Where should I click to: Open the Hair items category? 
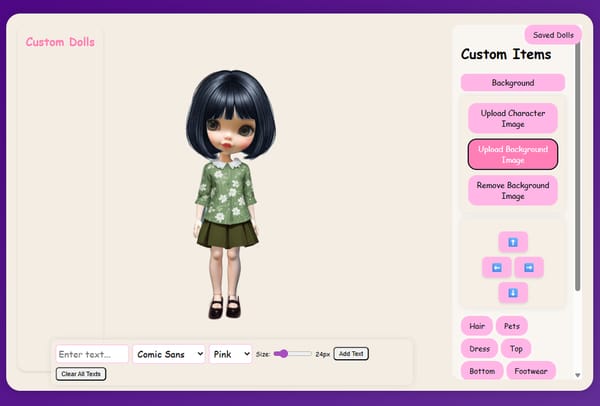[x=477, y=326]
